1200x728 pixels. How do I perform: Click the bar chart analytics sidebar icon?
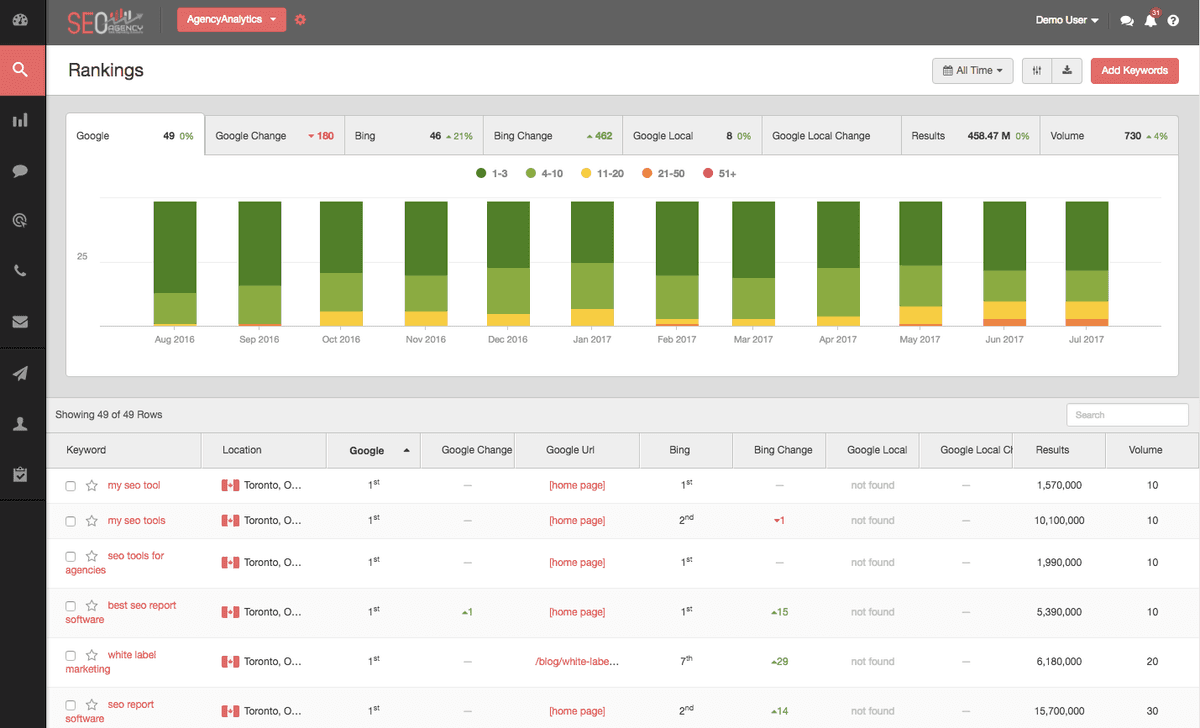[21, 121]
